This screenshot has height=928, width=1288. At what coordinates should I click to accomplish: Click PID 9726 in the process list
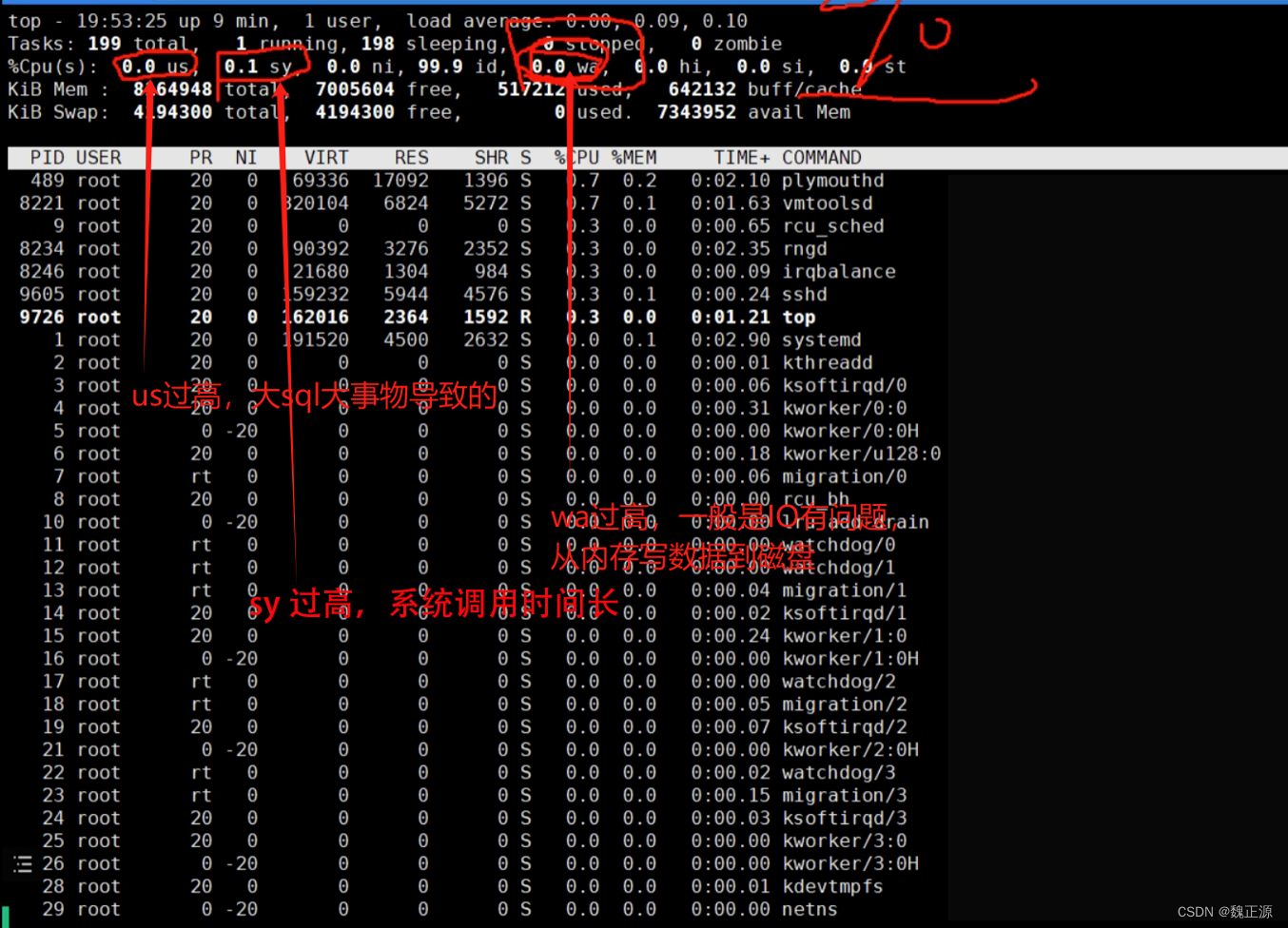click(42, 318)
